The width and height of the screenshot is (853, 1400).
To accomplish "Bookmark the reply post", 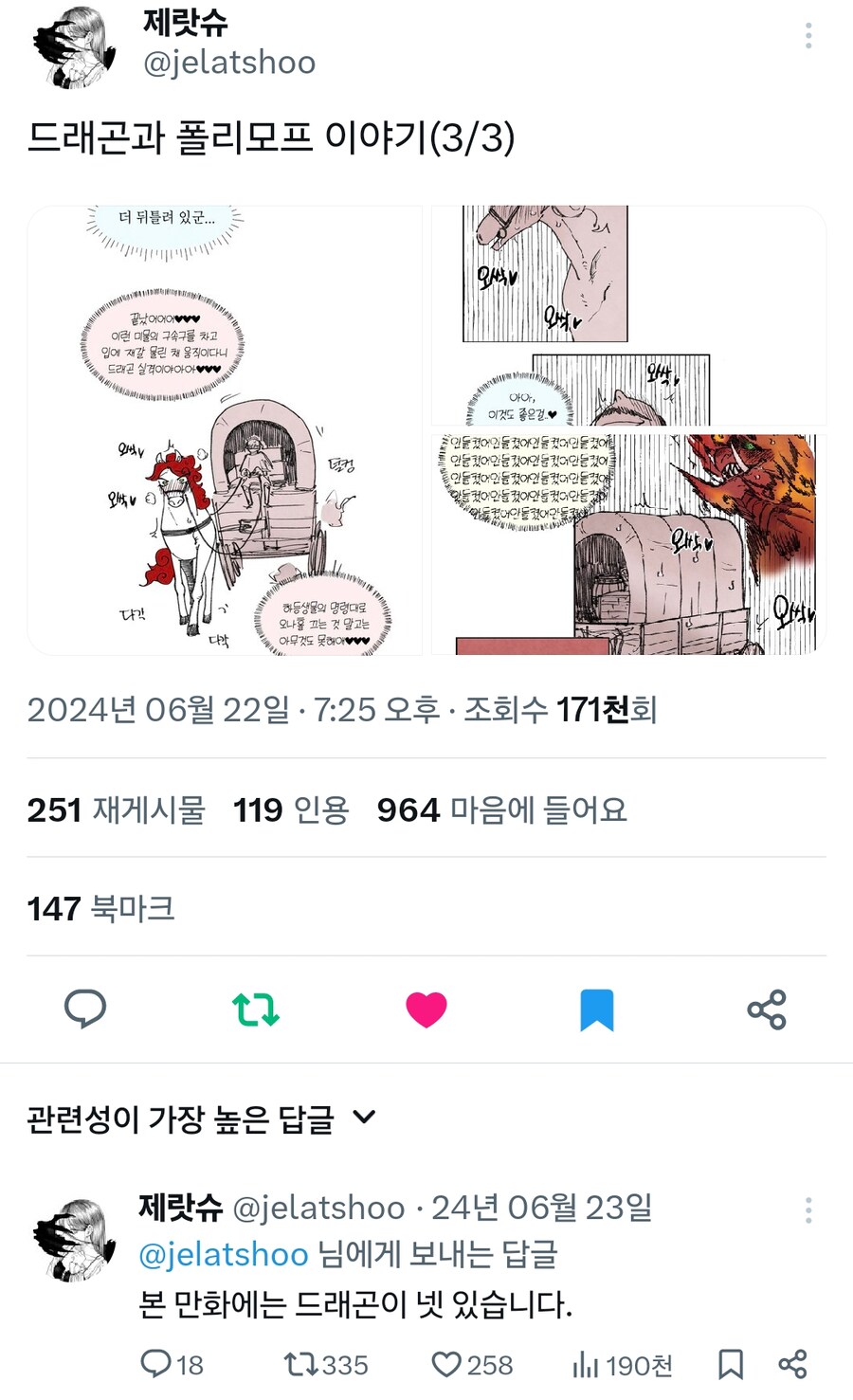I will point(730,1365).
